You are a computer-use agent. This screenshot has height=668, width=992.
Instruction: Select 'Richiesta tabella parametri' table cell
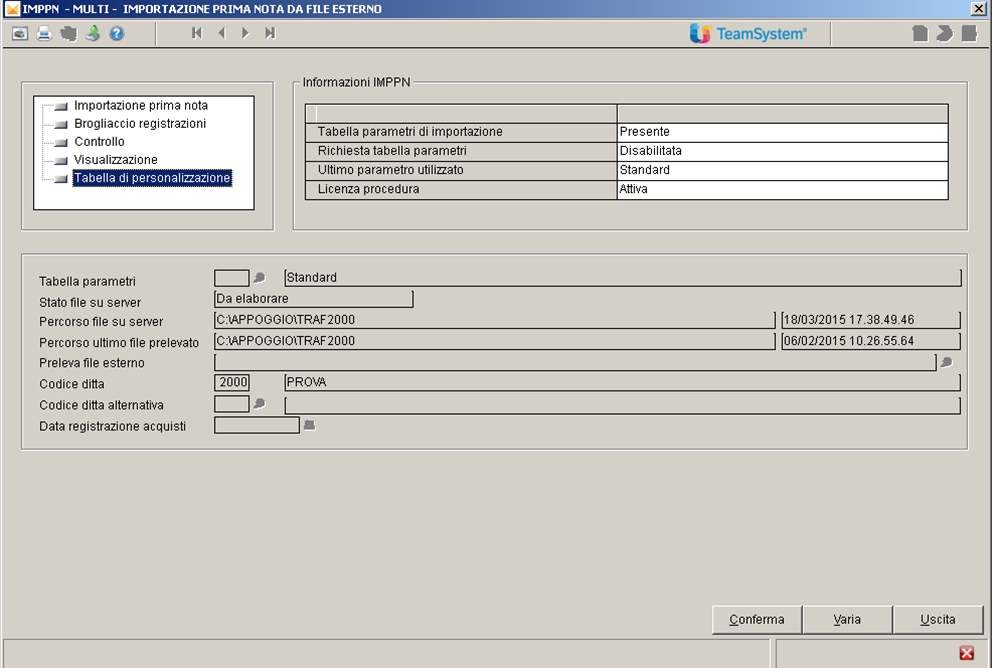pyautogui.click(x=461, y=151)
